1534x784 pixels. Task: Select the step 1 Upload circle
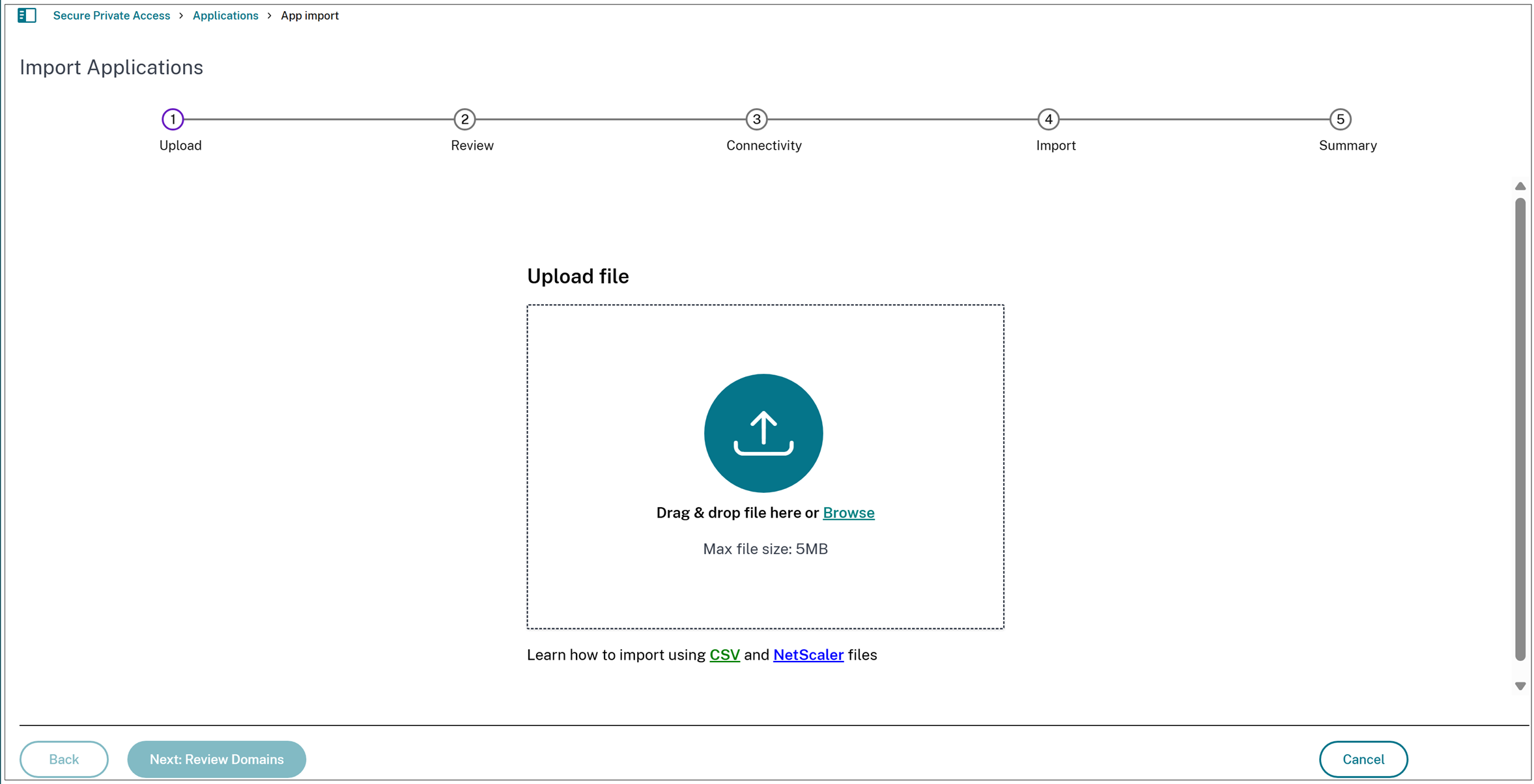tap(172, 119)
